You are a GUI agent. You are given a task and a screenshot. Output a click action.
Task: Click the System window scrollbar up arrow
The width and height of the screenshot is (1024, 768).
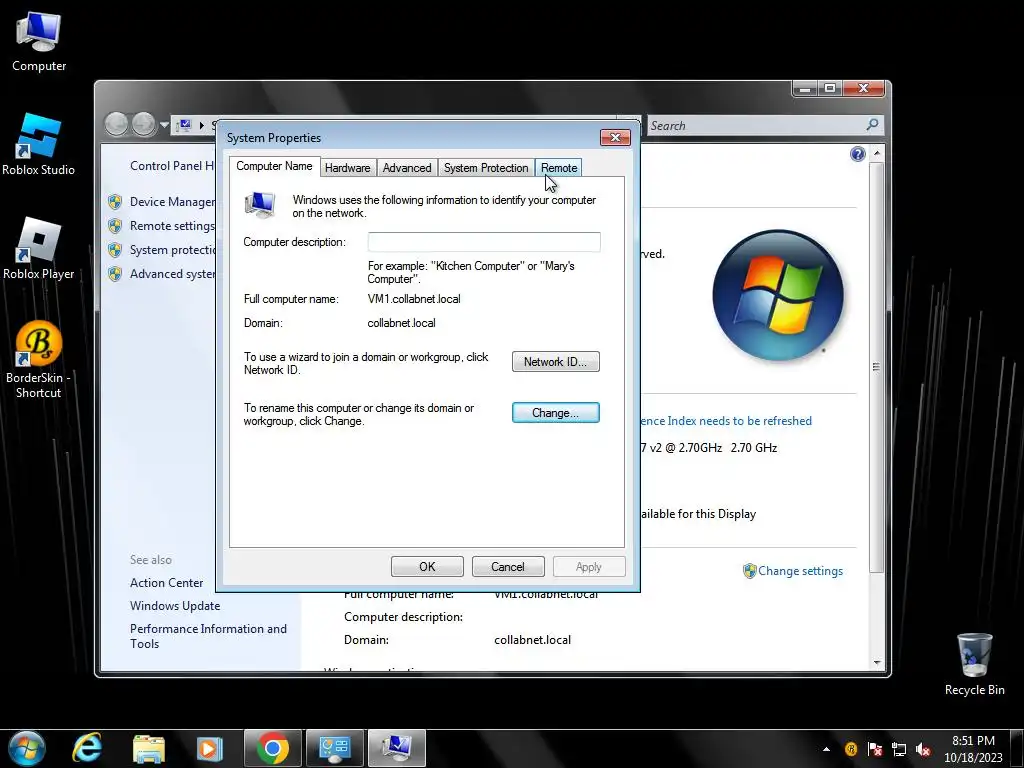pos(877,153)
